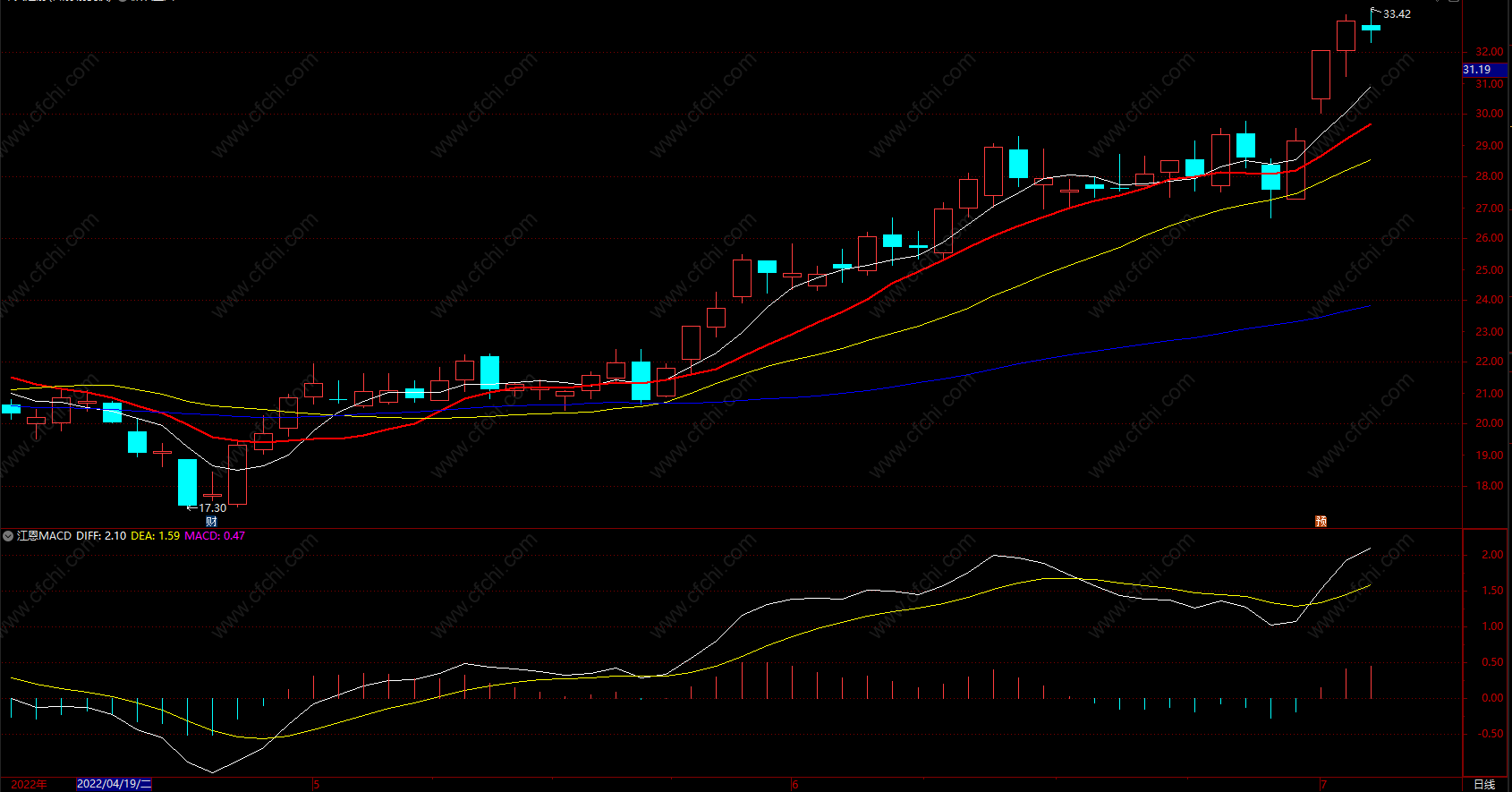Click the 预 forecast marker near July
This screenshot has height=792, width=1512.
click(x=1321, y=521)
